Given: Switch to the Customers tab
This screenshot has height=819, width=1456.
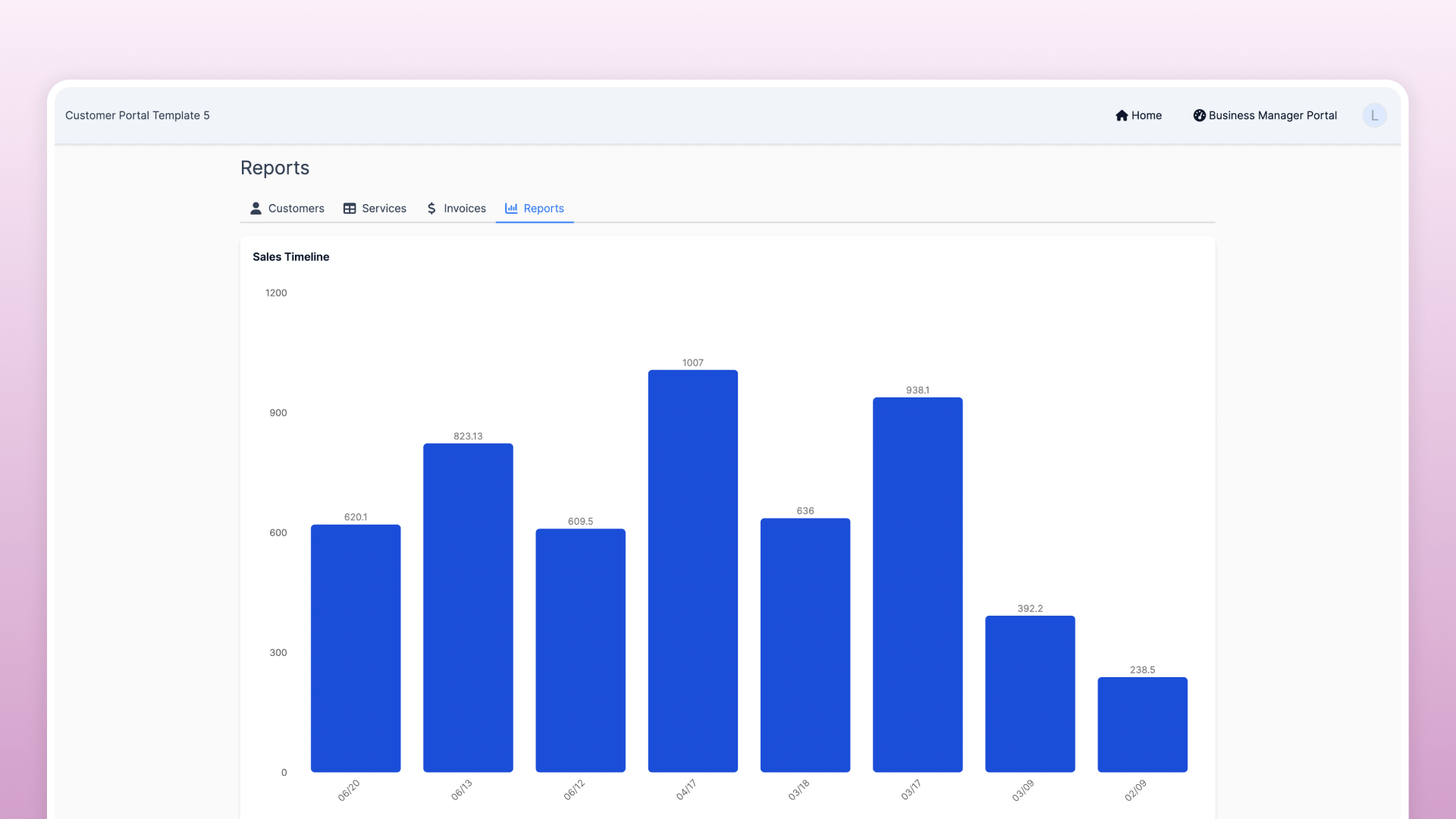Looking at the screenshot, I should point(296,208).
